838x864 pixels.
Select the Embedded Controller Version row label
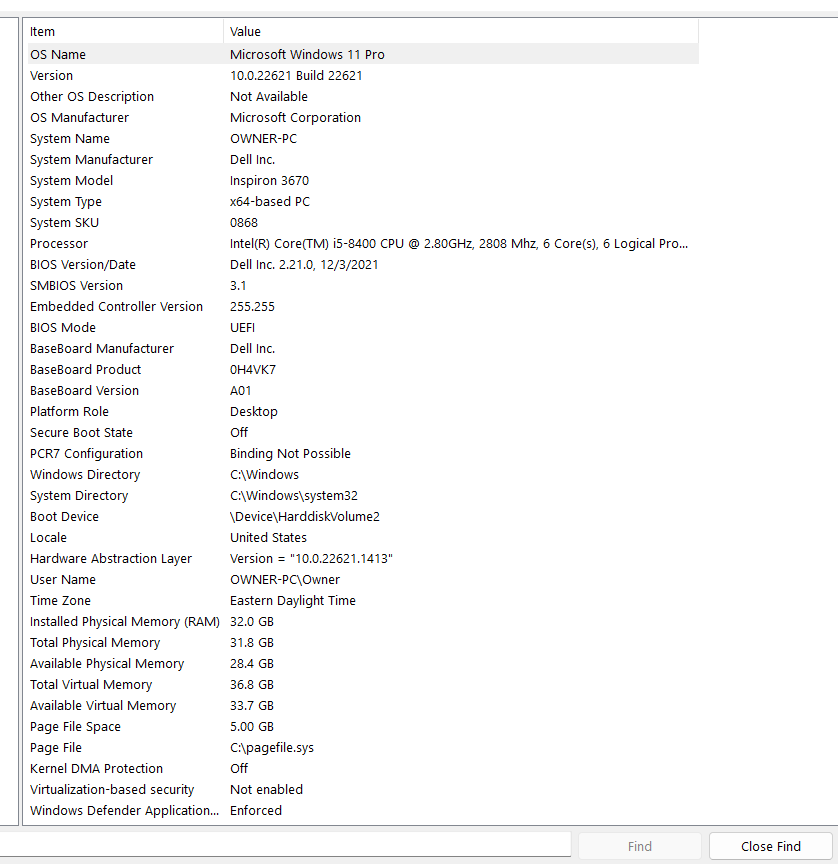[116, 306]
